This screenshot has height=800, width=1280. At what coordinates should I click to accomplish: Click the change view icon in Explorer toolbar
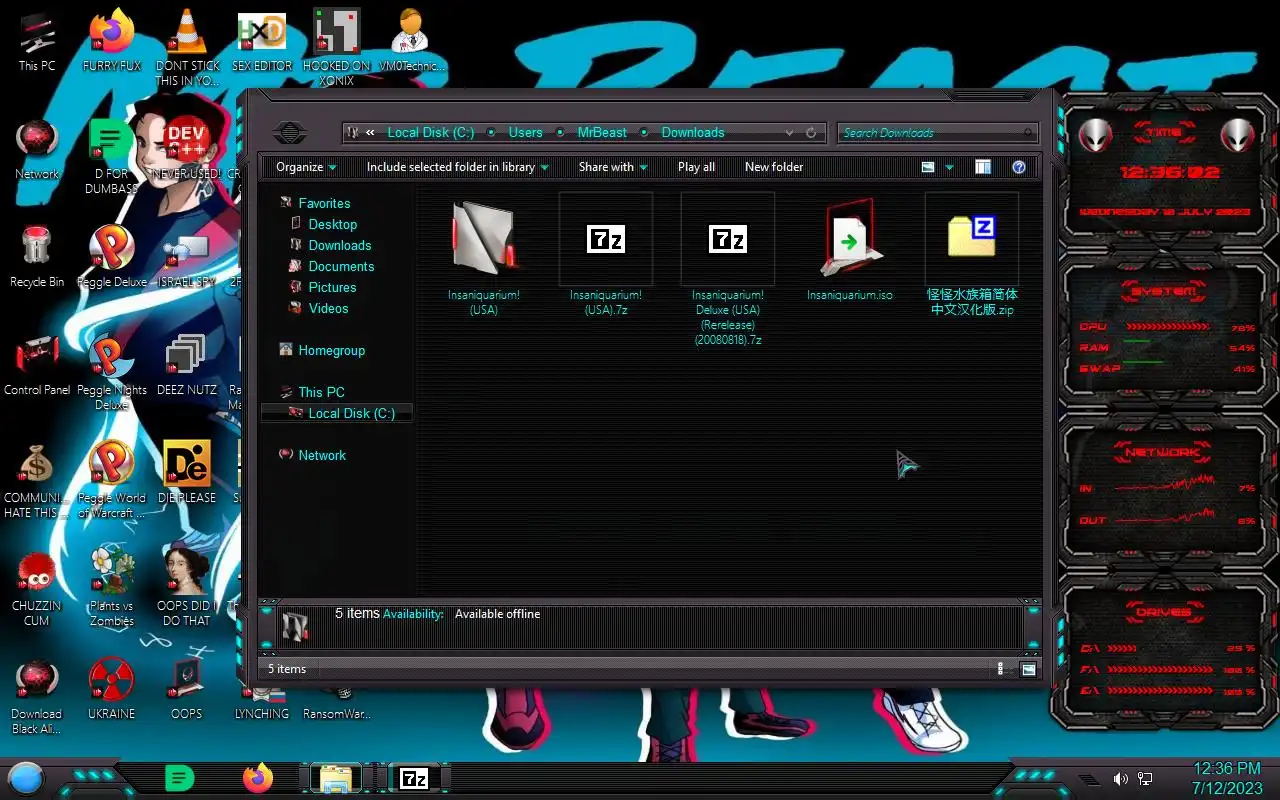(928, 167)
